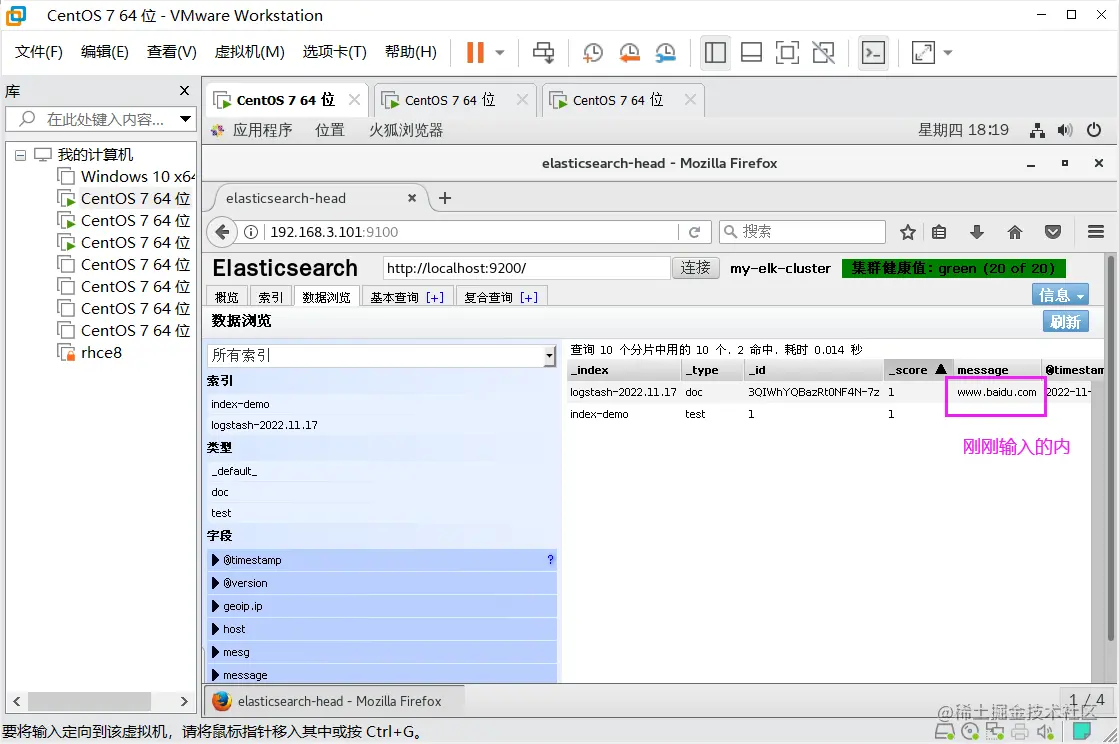Open the 编辑(E) menu
1119x744 pixels.
tap(104, 52)
